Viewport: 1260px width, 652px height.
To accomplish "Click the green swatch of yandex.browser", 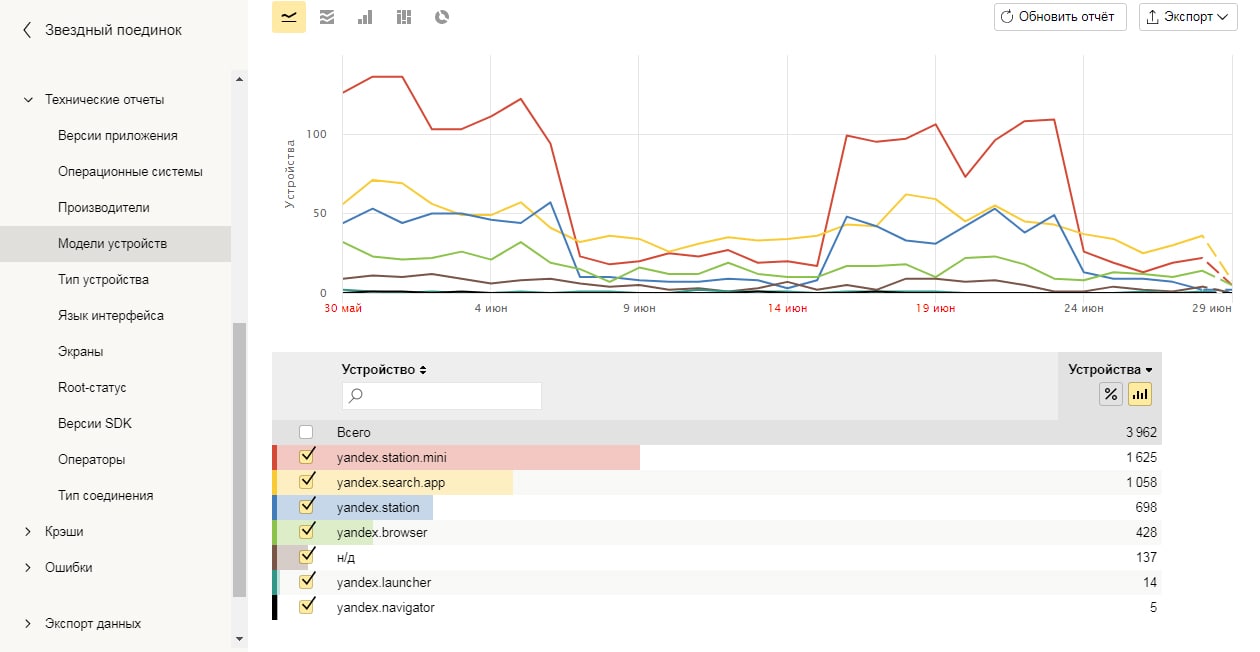I will (275, 532).
